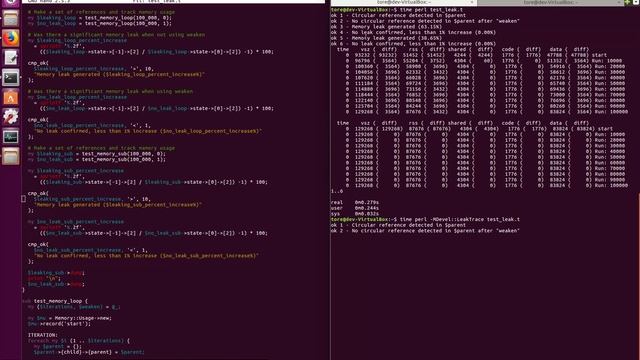Open System Monitor from the dock
Image resolution: width=640 pixels, height=360 pixels.
pyautogui.click(x=11, y=136)
